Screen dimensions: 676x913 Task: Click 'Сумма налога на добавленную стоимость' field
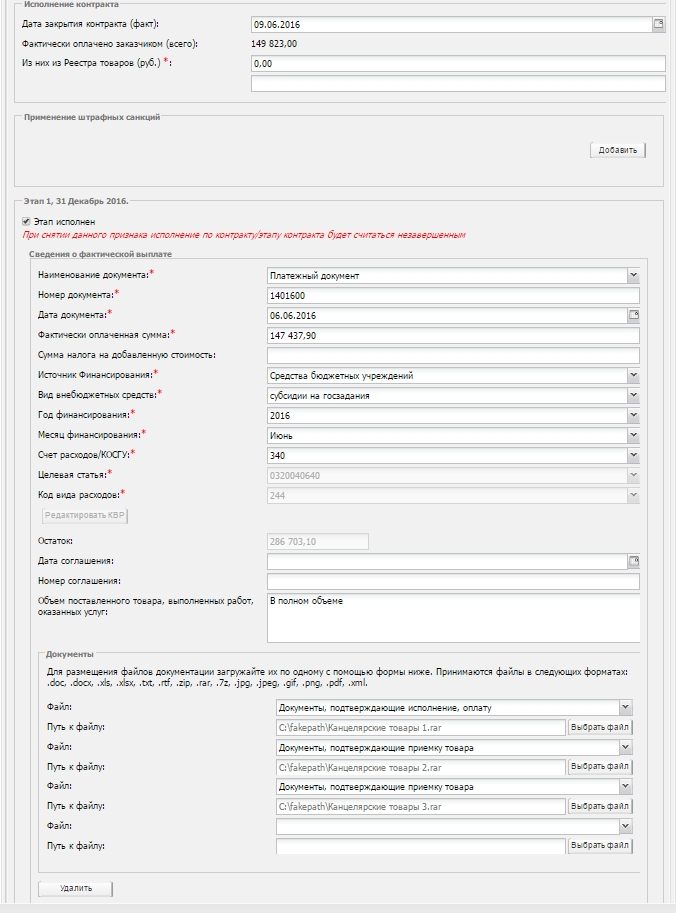[x=453, y=355]
